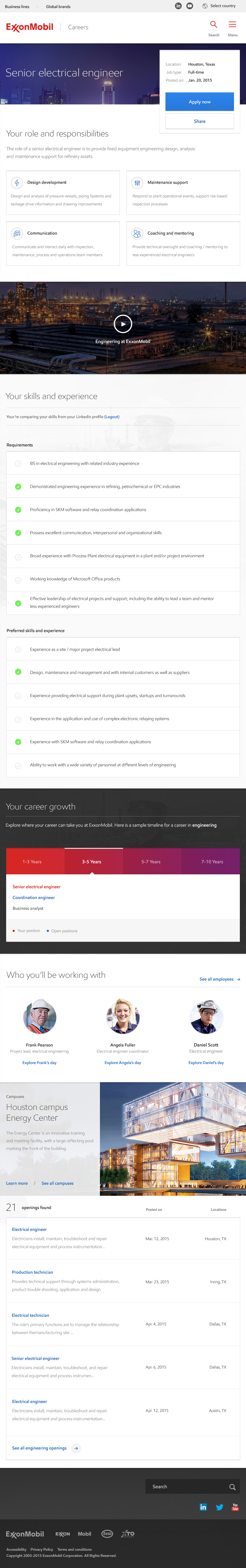Click the search magnifier icon in header
246x1568 pixels.
tap(213, 24)
